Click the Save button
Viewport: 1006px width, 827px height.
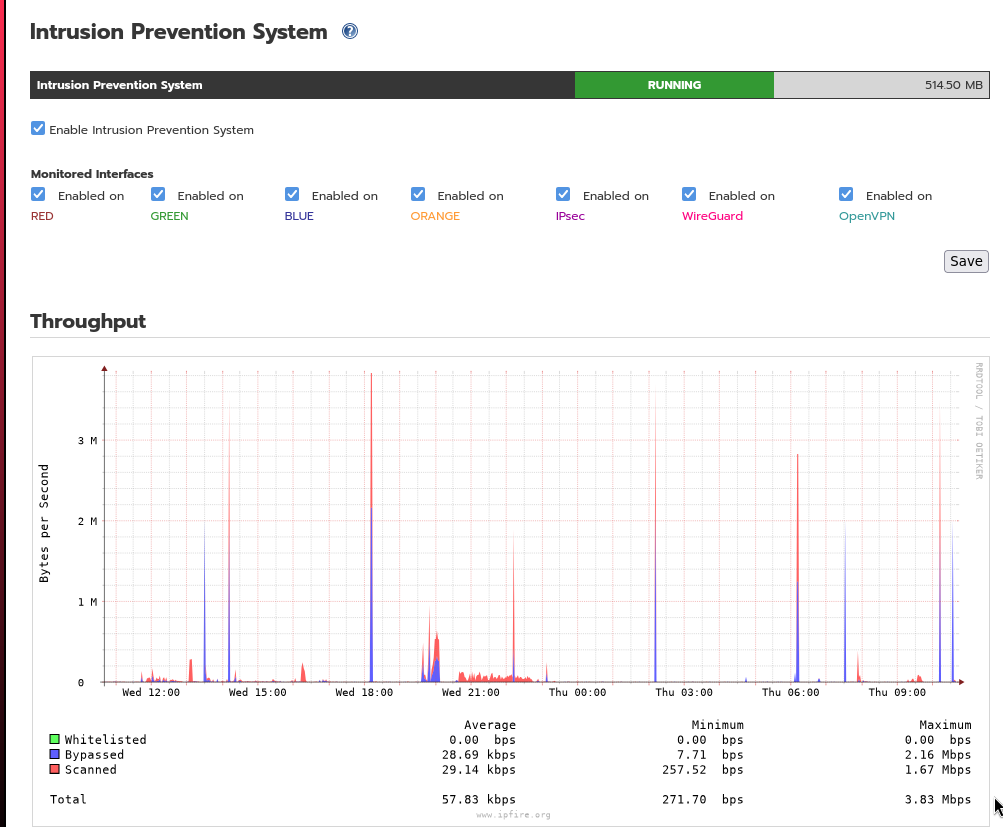pos(966,261)
